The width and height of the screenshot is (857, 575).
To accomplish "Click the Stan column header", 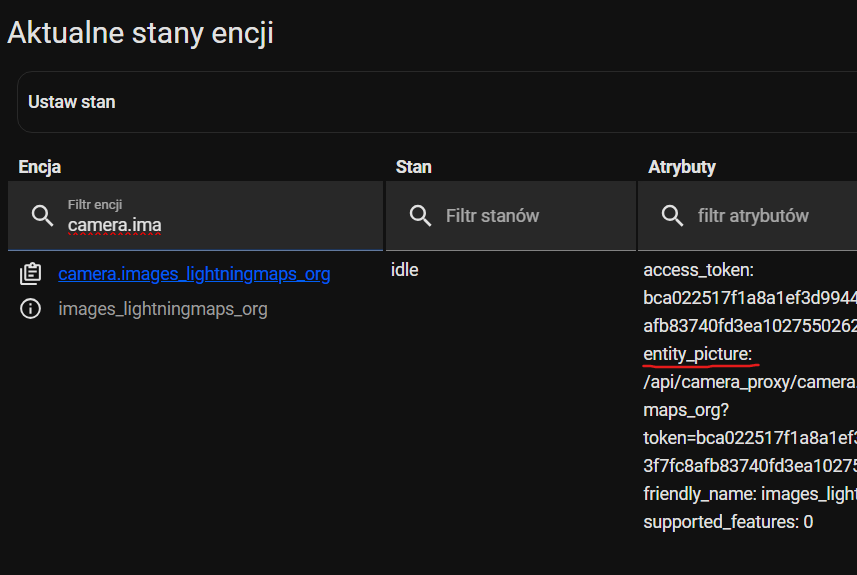I will click(x=413, y=167).
